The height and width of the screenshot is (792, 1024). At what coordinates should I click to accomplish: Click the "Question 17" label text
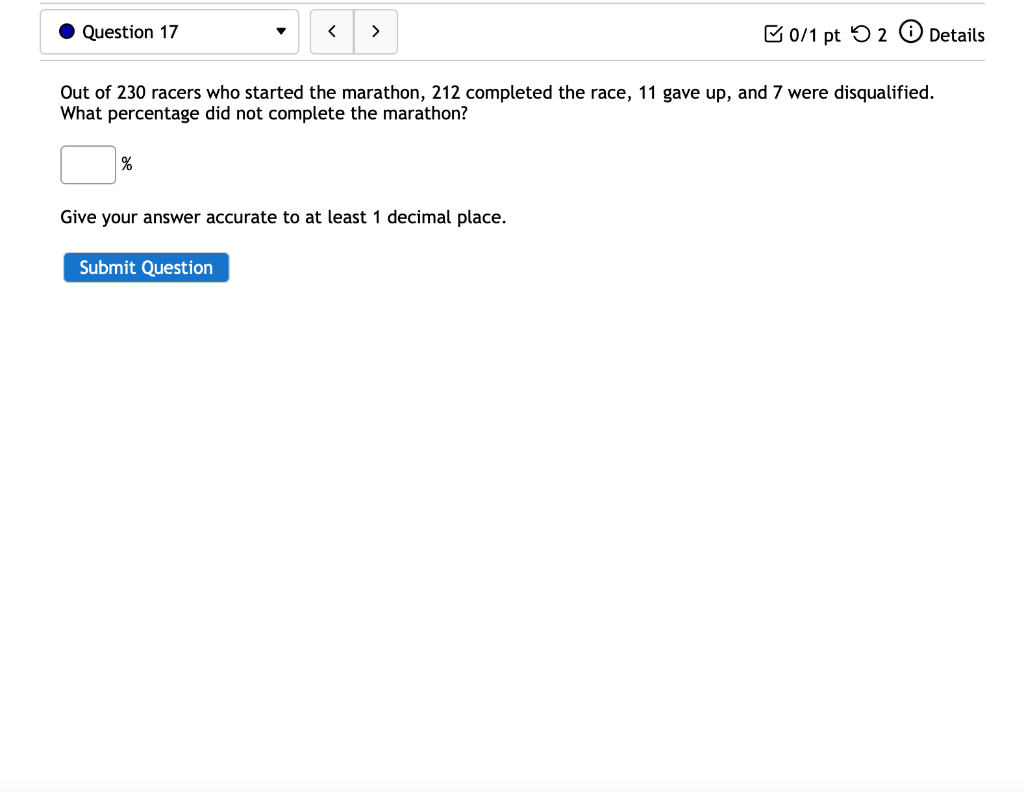coord(130,32)
